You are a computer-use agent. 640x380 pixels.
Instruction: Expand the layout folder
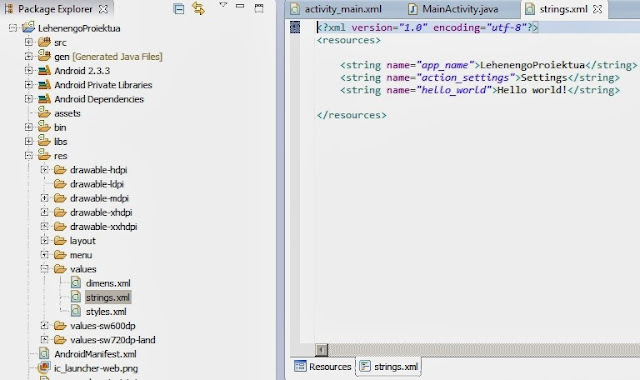coord(44,240)
